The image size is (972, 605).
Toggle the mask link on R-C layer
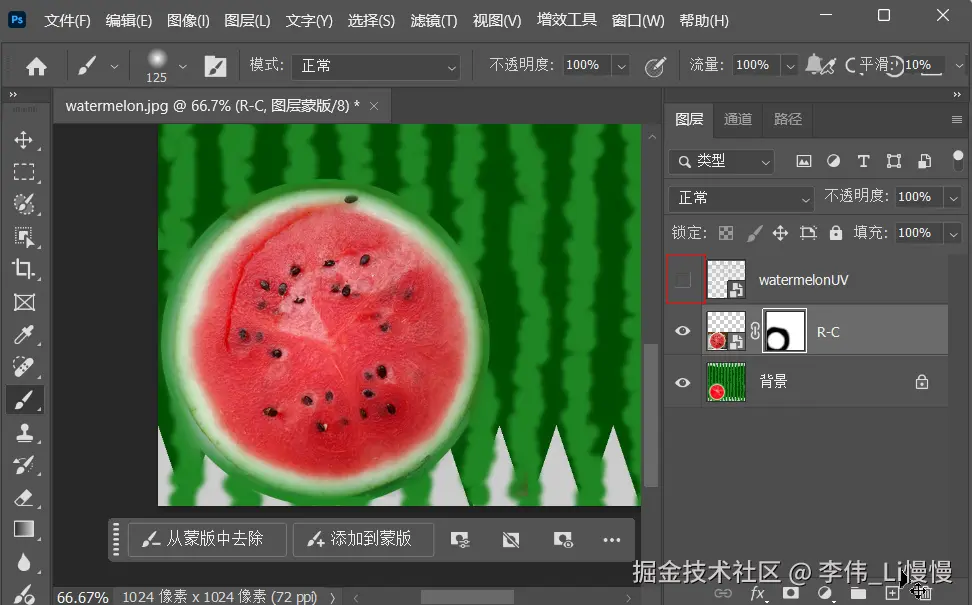(754, 331)
